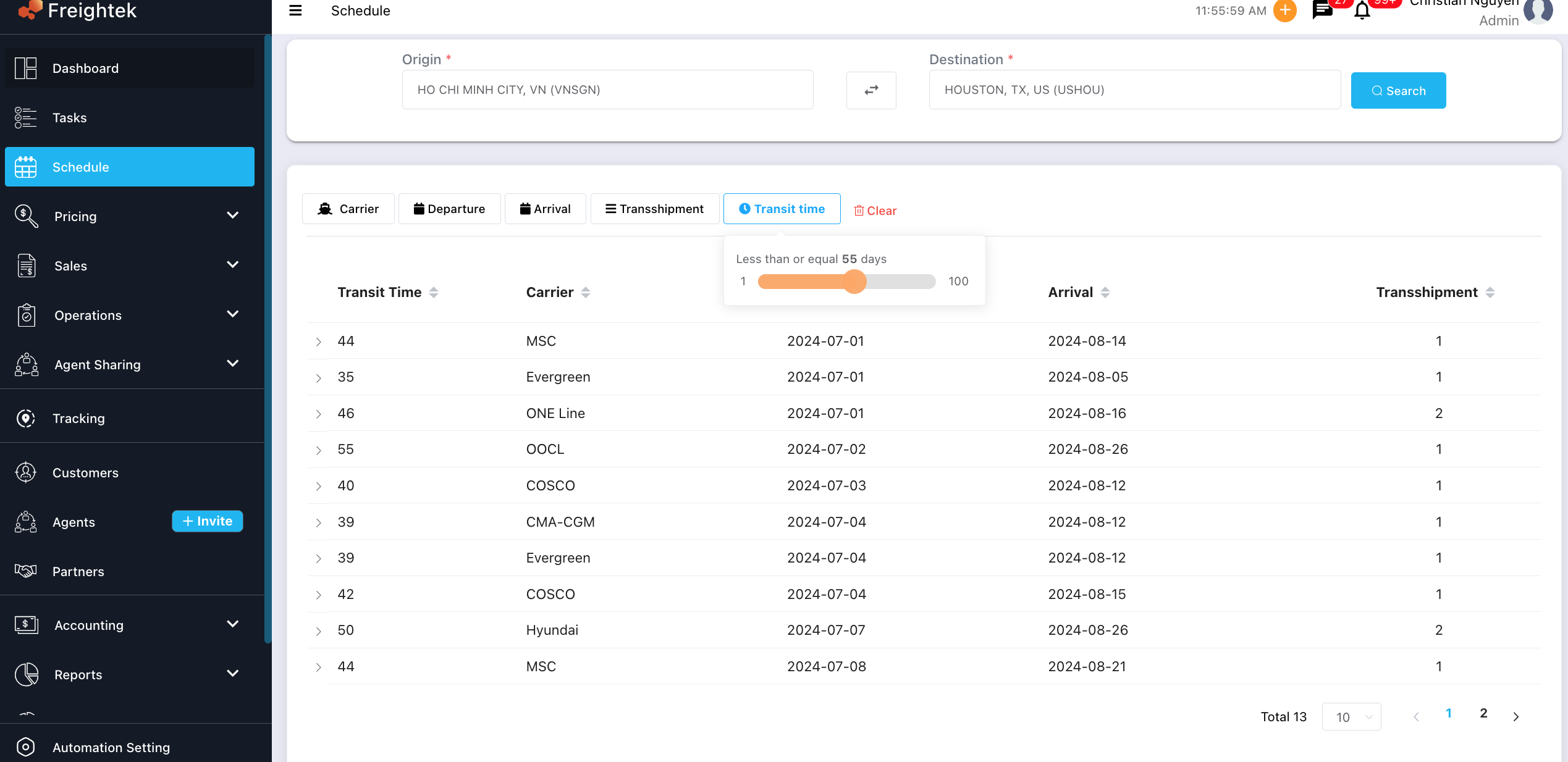Click the Automation Setting gear icon
This screenshot has width=1568, height=762.
coord(26,747)
